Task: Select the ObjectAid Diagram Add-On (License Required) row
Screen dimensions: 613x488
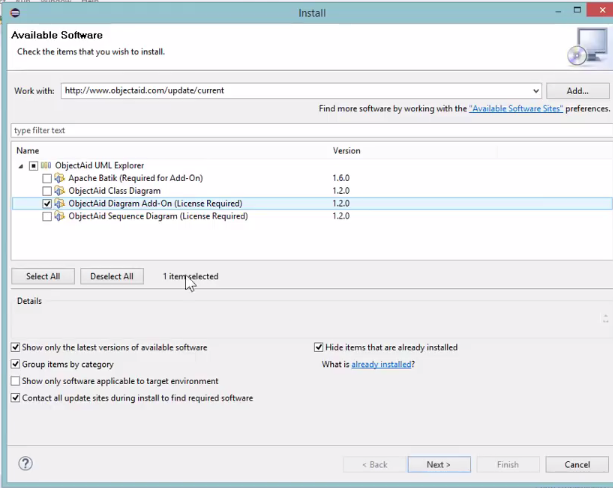Action: coord(312,203)
